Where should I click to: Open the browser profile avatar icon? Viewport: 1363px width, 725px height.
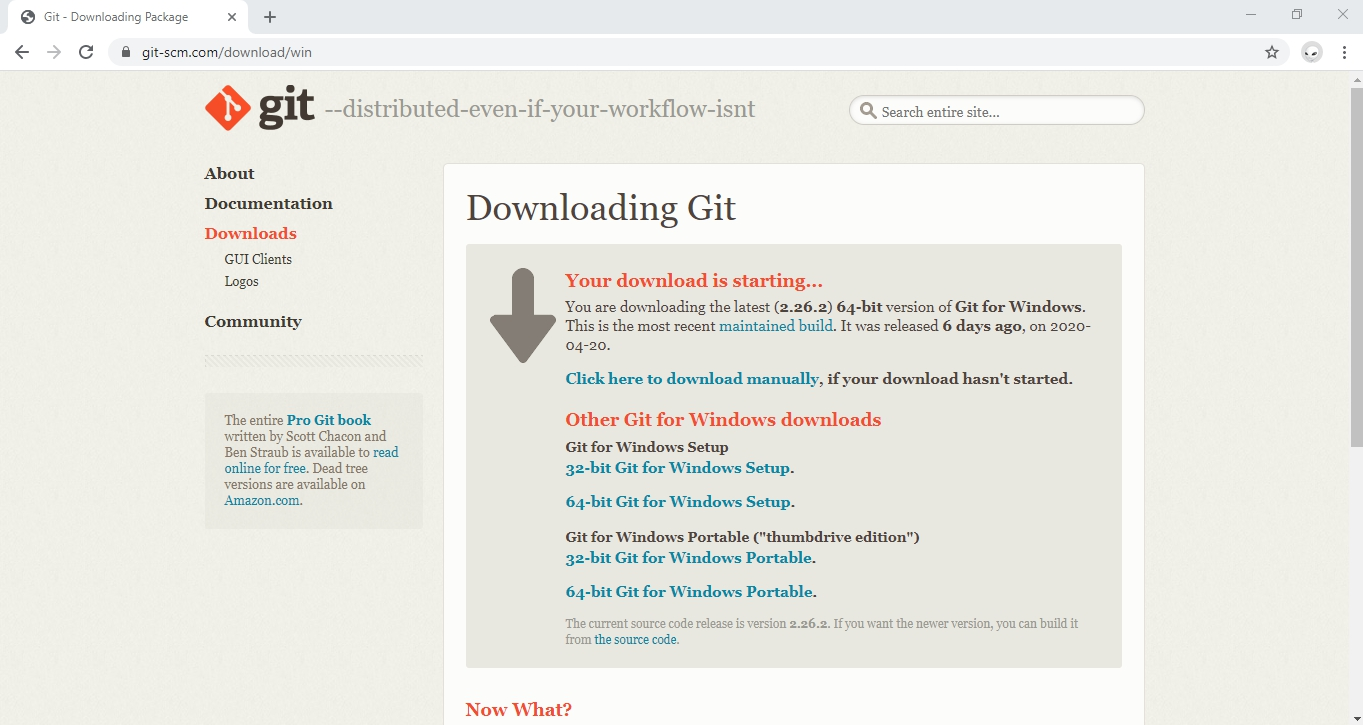pyautogui.click(x=1311, y=51)
